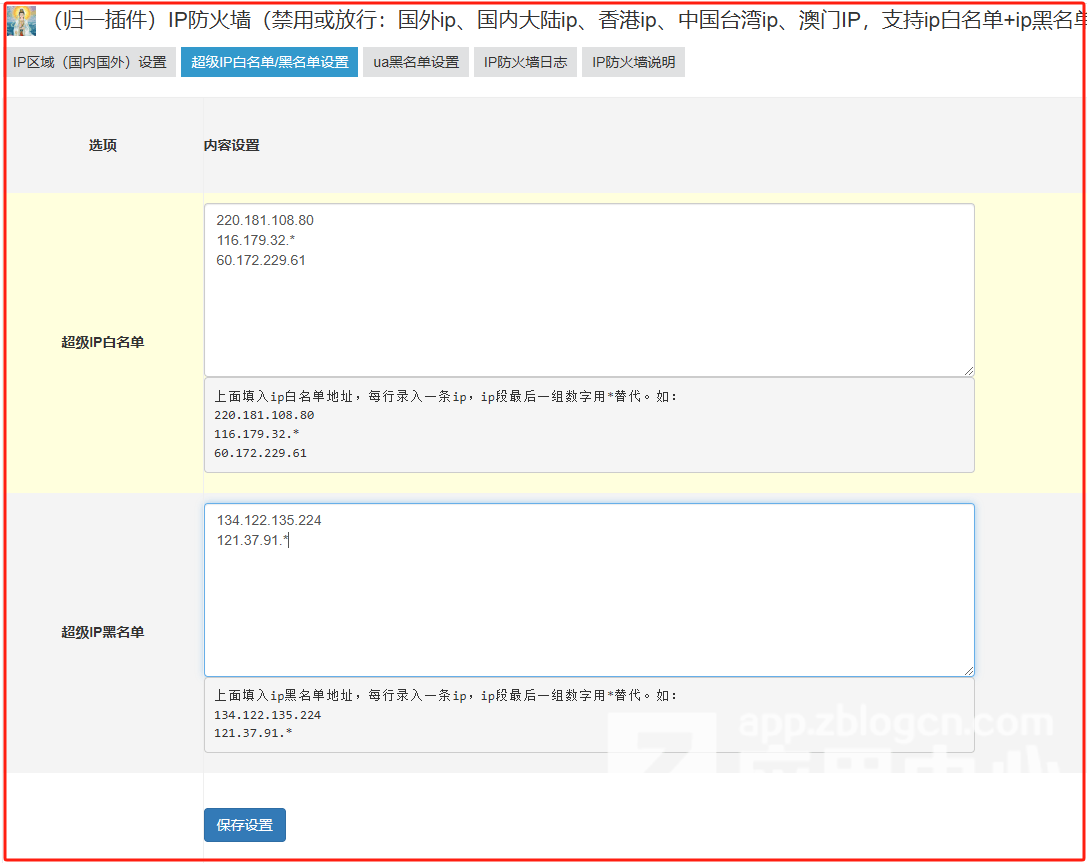Open the ua黑名单设置 tab

415,62
